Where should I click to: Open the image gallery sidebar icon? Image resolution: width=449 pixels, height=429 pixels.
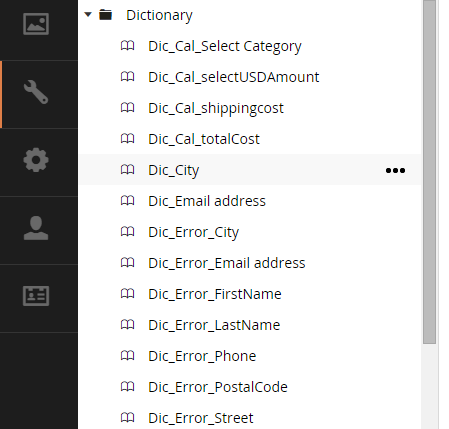tap(36, 24)
